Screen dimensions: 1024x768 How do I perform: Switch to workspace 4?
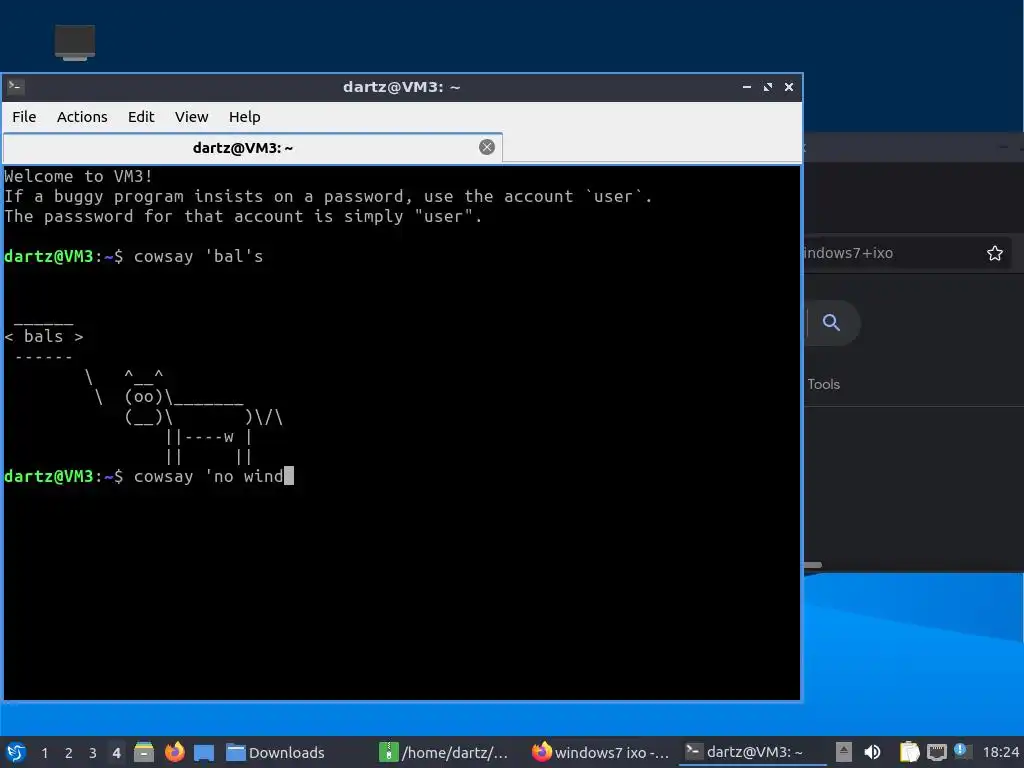[x=116, y=753]
